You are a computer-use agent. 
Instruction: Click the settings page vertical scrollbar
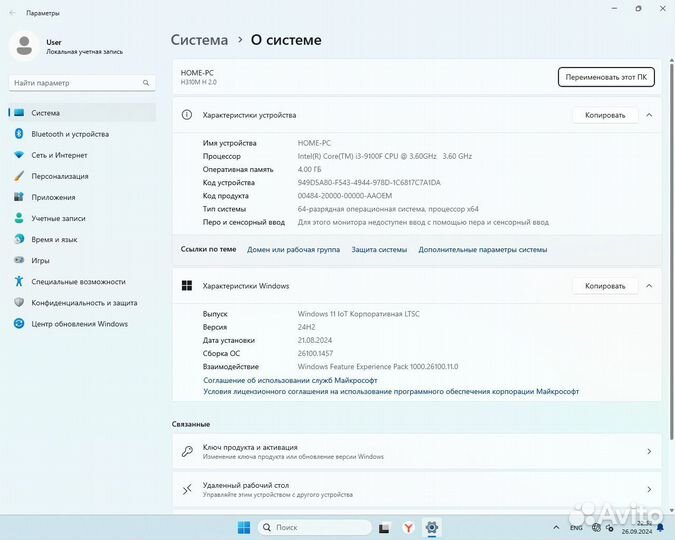pos(672,250)
